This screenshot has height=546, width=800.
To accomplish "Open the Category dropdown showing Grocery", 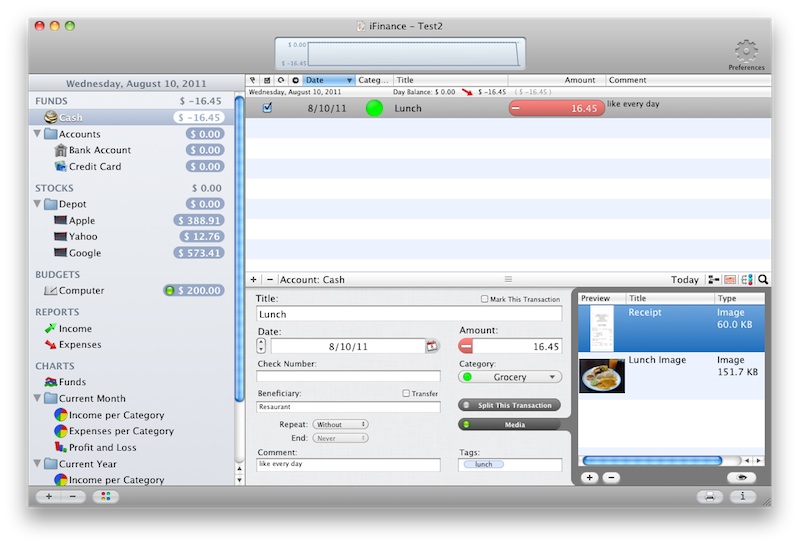I will [x=510, y=377].
